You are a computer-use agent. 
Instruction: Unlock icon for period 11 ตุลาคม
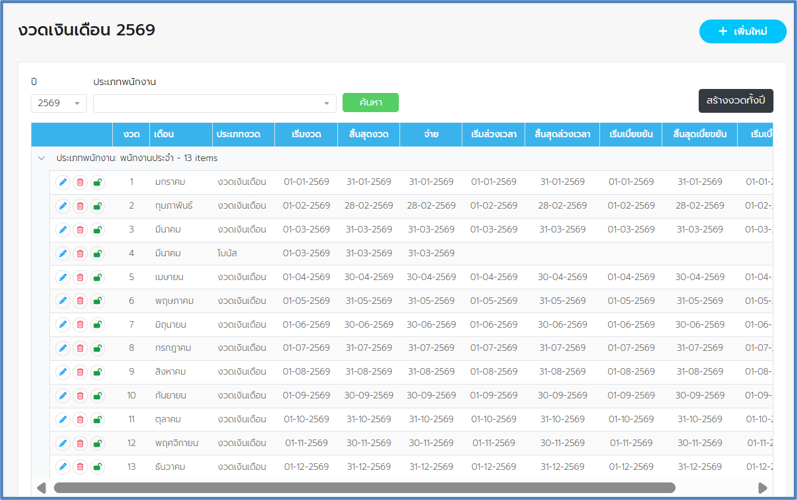click(x=98, y=419)
